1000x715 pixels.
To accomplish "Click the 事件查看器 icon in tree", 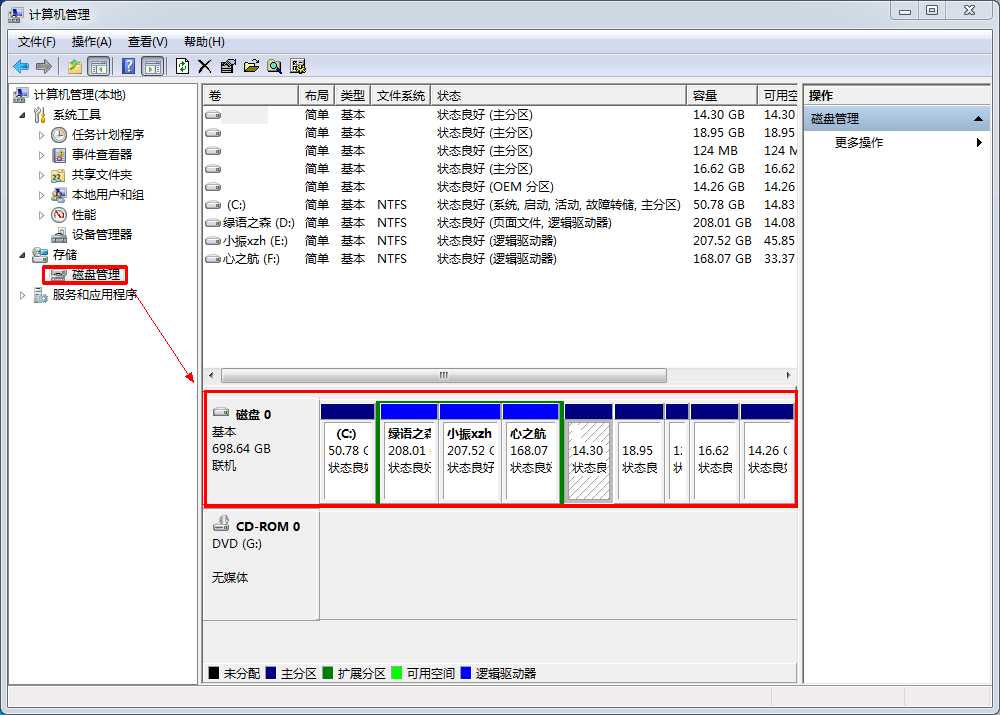I will [59, 155].
